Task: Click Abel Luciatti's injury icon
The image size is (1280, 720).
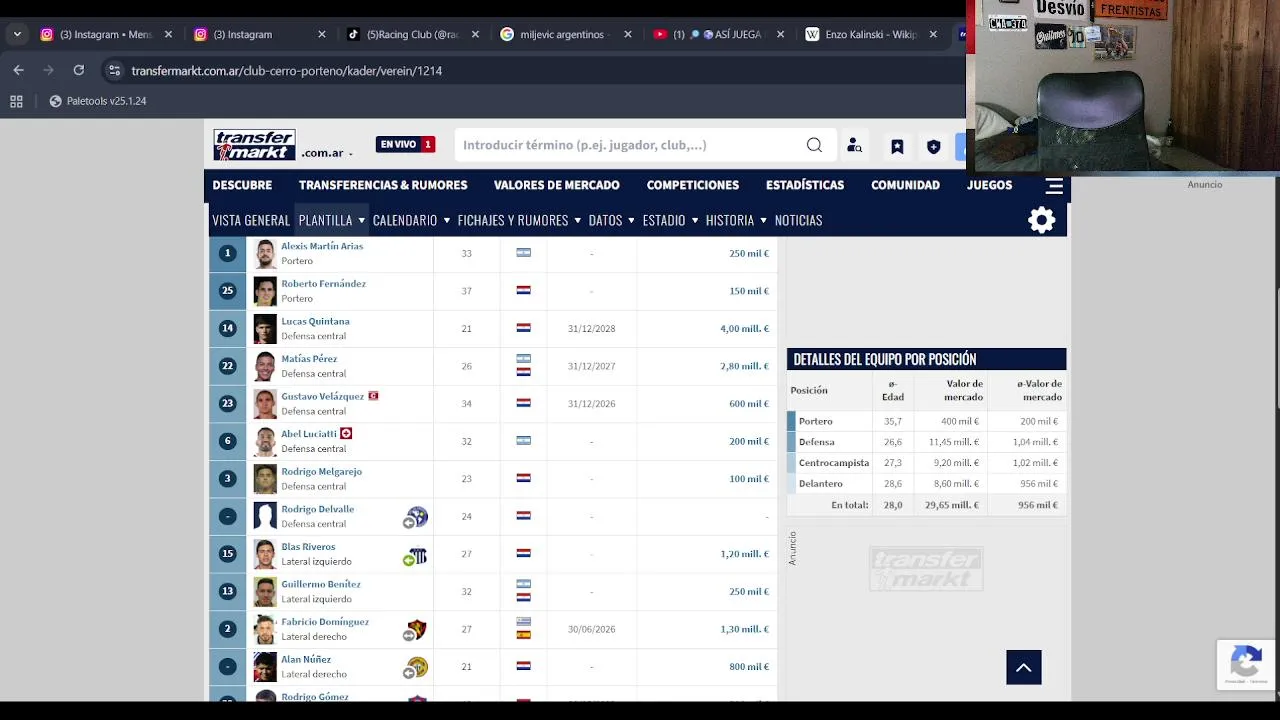Action: 346,433
